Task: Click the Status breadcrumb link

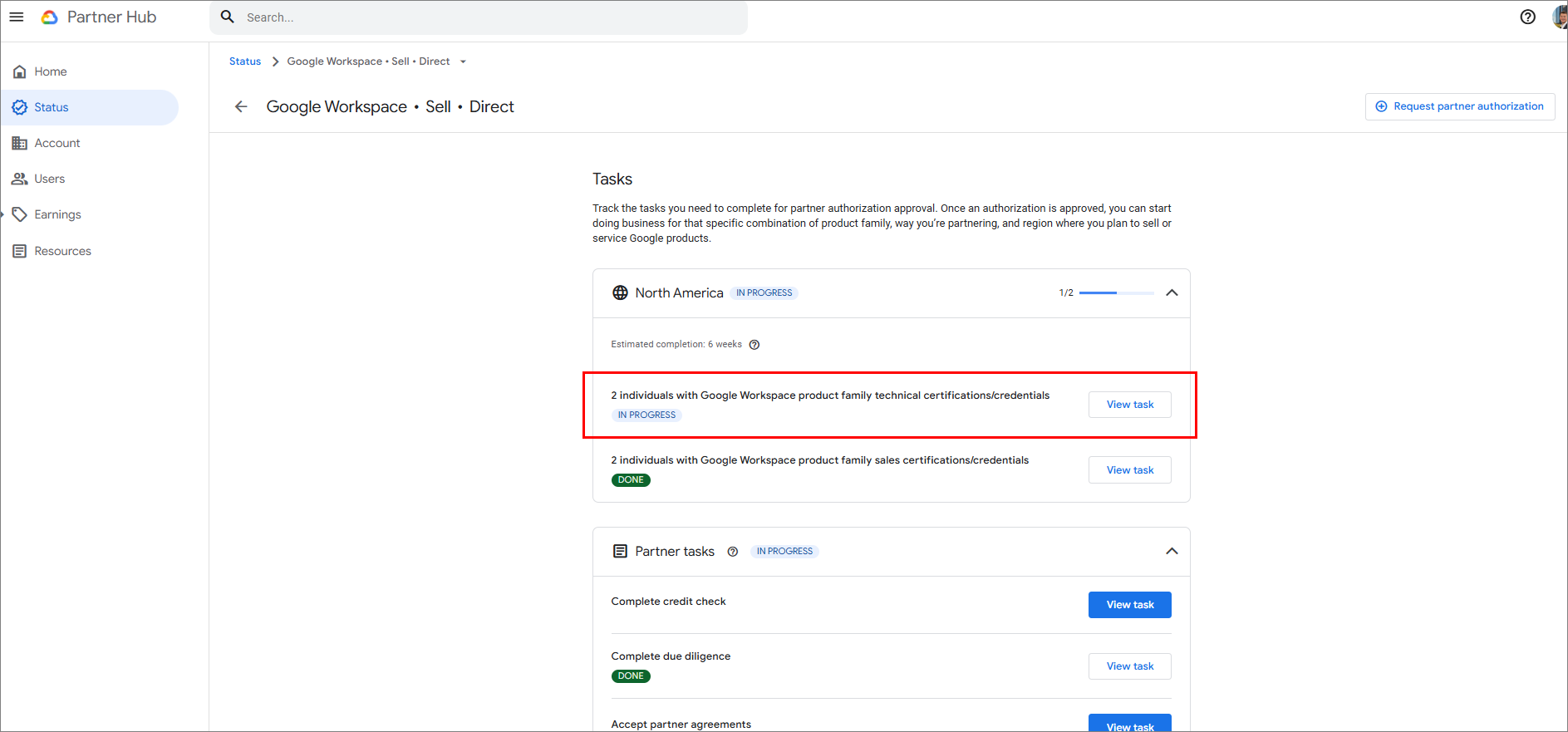Action: coord(245,61)
